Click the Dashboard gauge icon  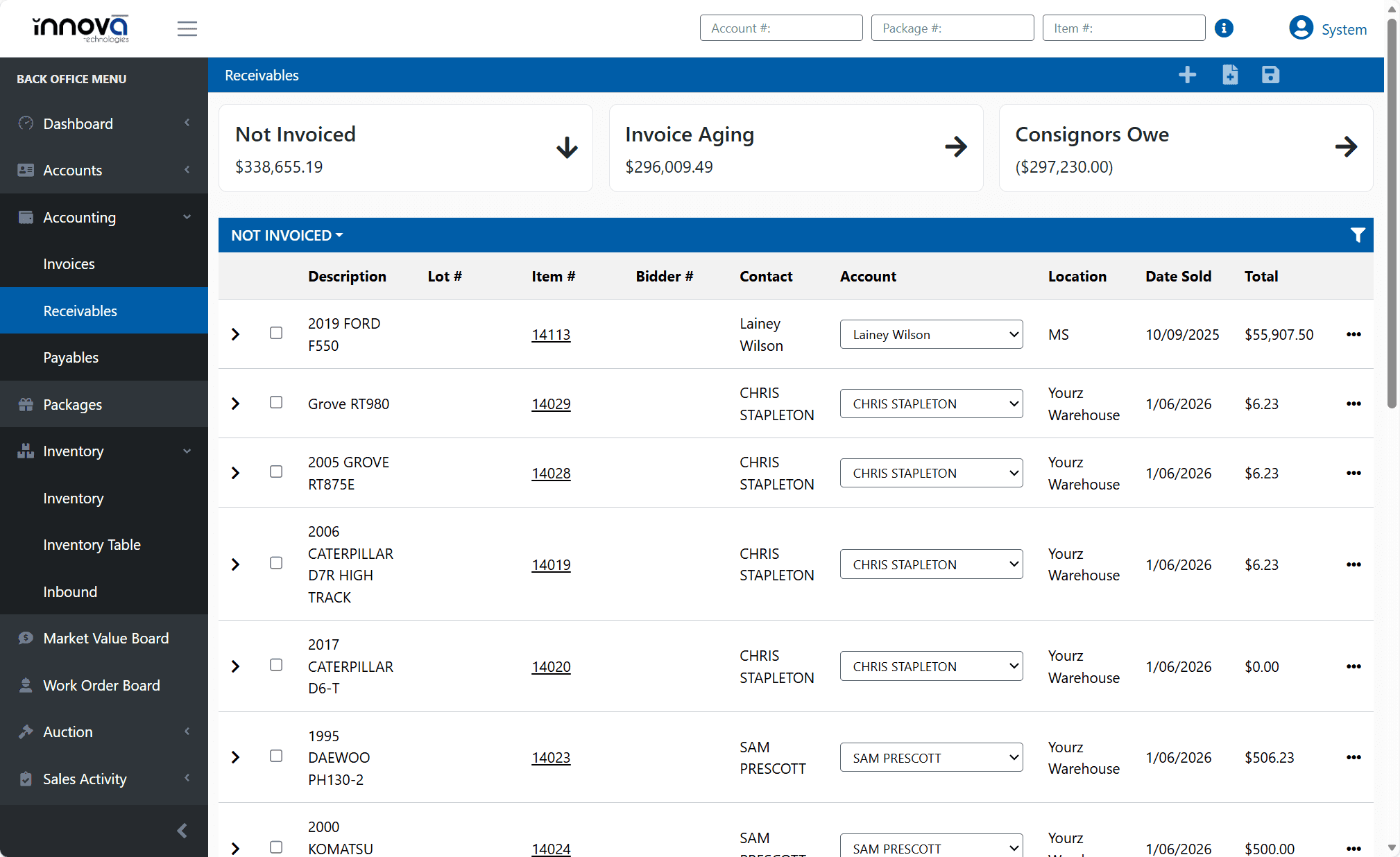(26, 123)
